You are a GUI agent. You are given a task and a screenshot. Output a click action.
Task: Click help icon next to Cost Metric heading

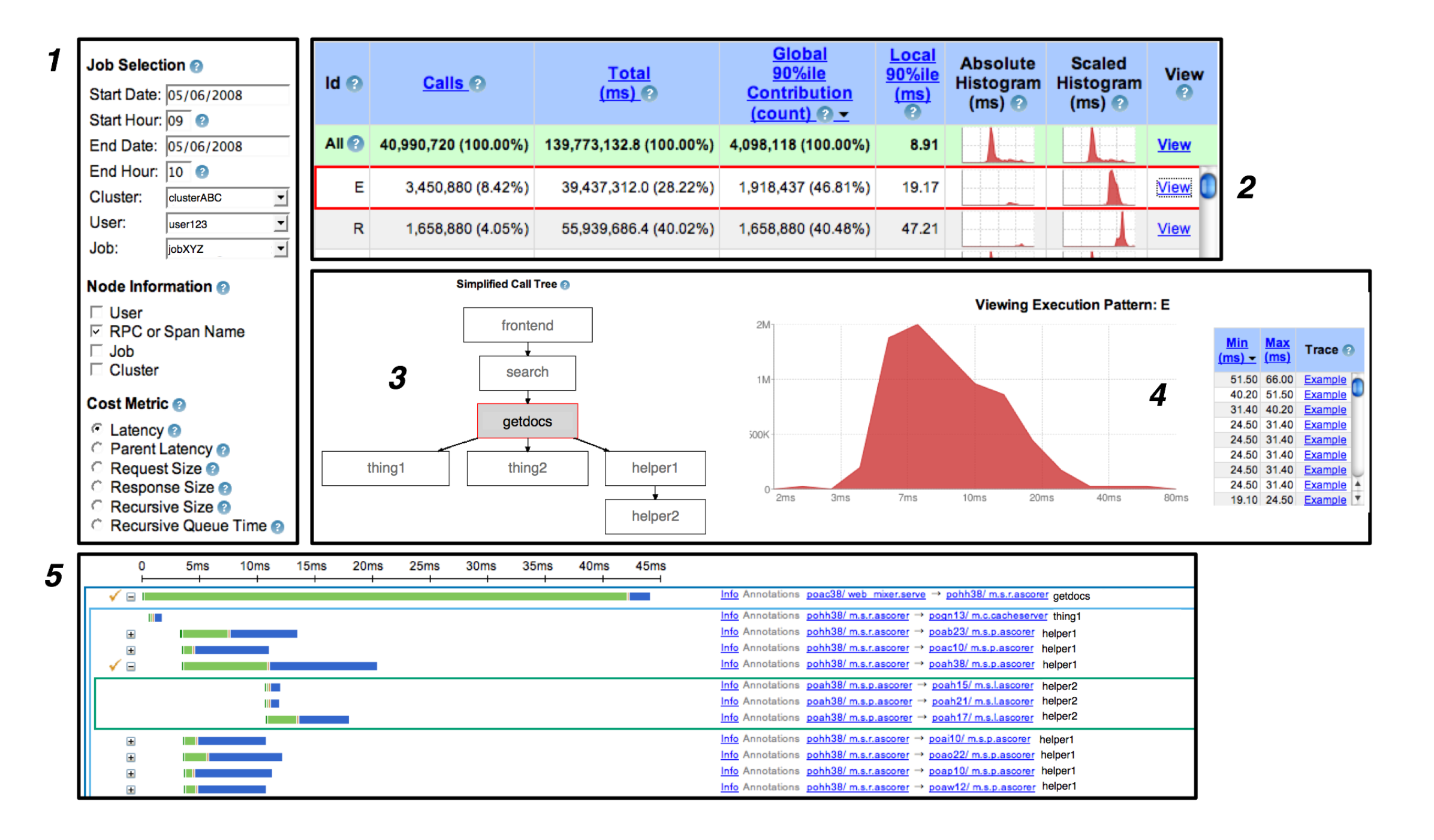click(179, 405)
